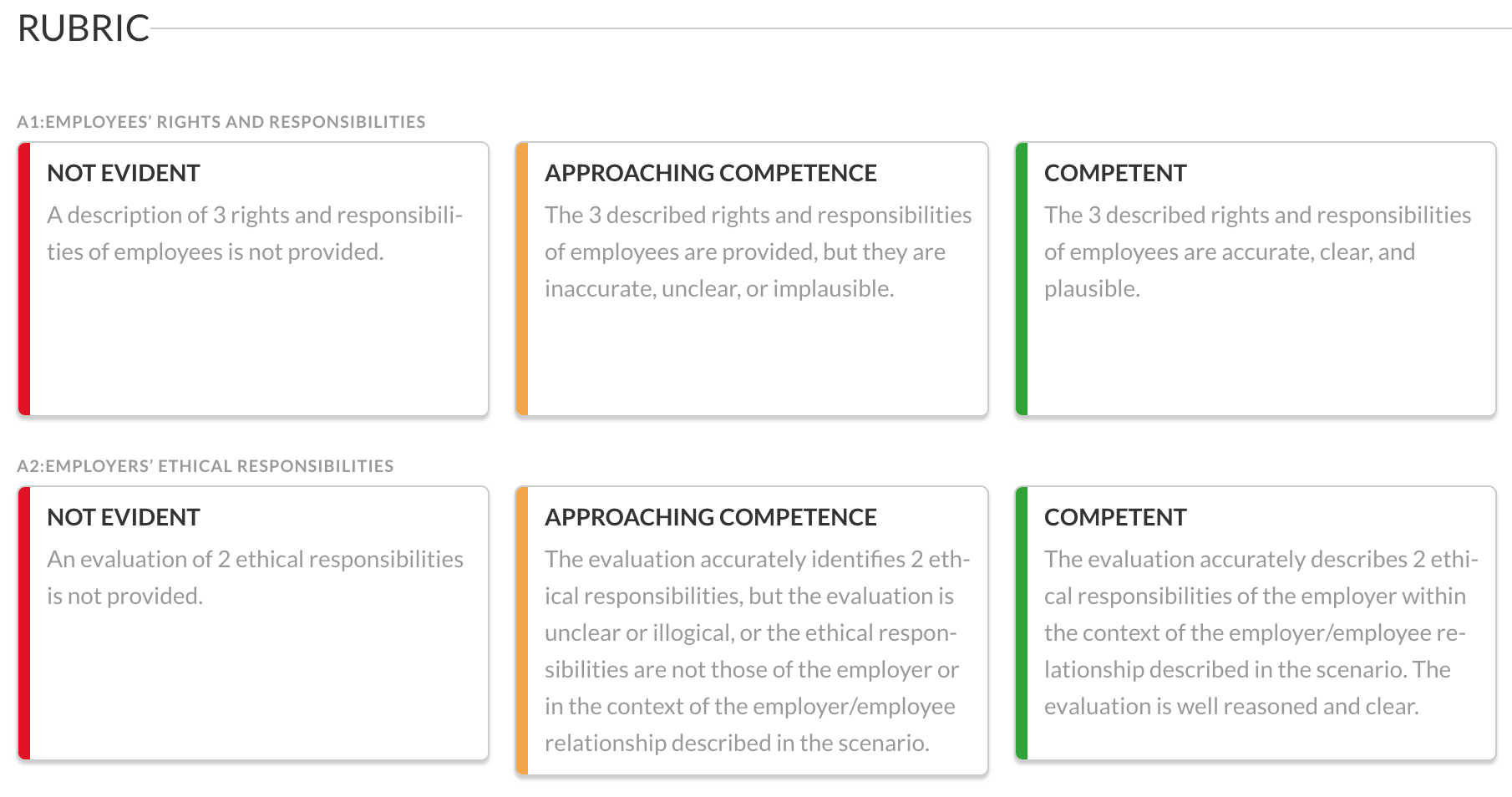Click text 'inaccurate, unclear, or implausible'

718,289
